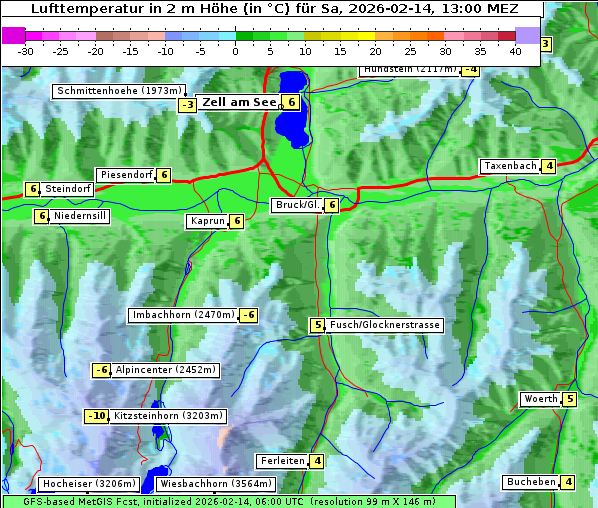Click the Woerth label
The width and height of the screenshot is (598, 508).
[x=541, y=399]
